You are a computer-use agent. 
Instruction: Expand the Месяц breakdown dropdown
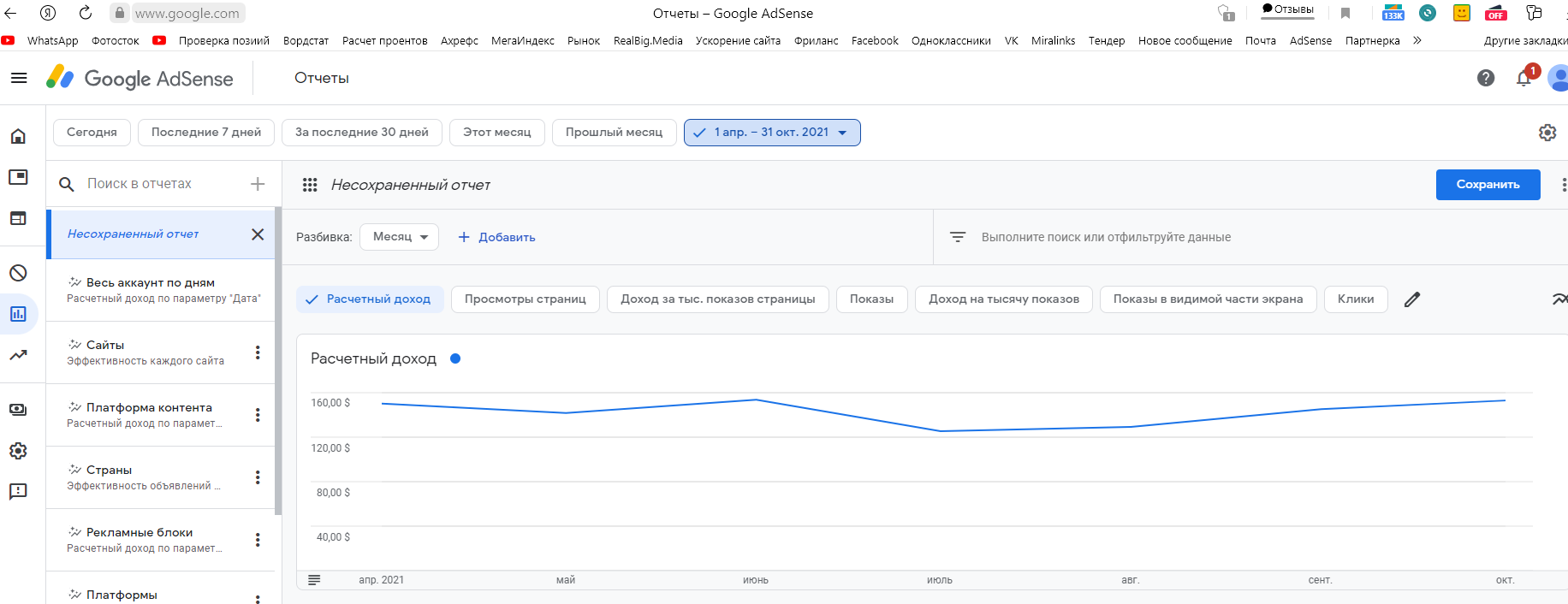pyautogui.click(x=399, y=237)
